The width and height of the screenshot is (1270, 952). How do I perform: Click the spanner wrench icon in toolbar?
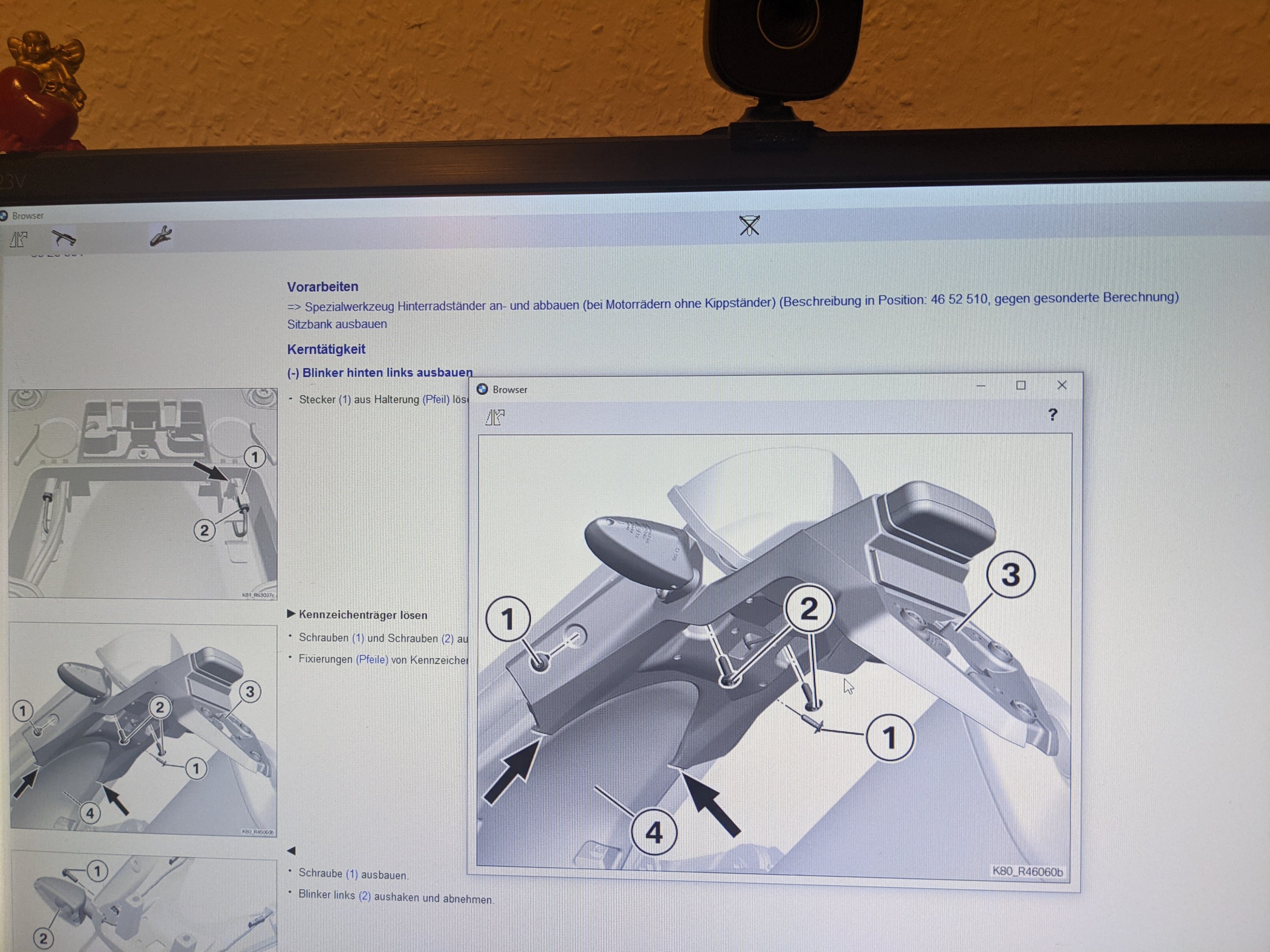(x=161, y=236)
